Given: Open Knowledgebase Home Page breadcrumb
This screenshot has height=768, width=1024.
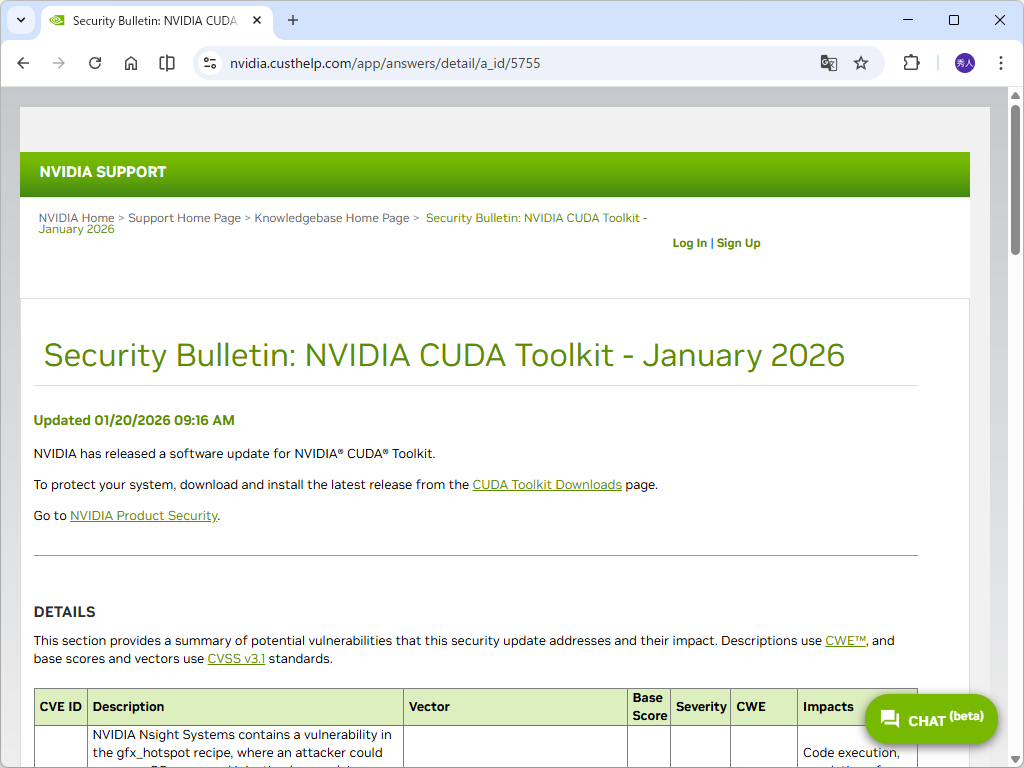Looking at the screenshot, I should pos(332,218).
